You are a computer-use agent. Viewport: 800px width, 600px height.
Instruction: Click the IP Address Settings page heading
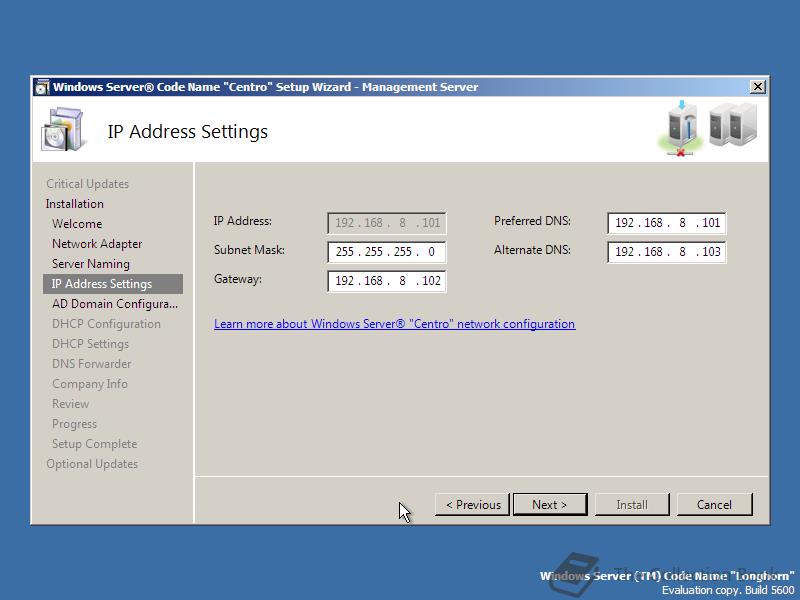point(187,132)
